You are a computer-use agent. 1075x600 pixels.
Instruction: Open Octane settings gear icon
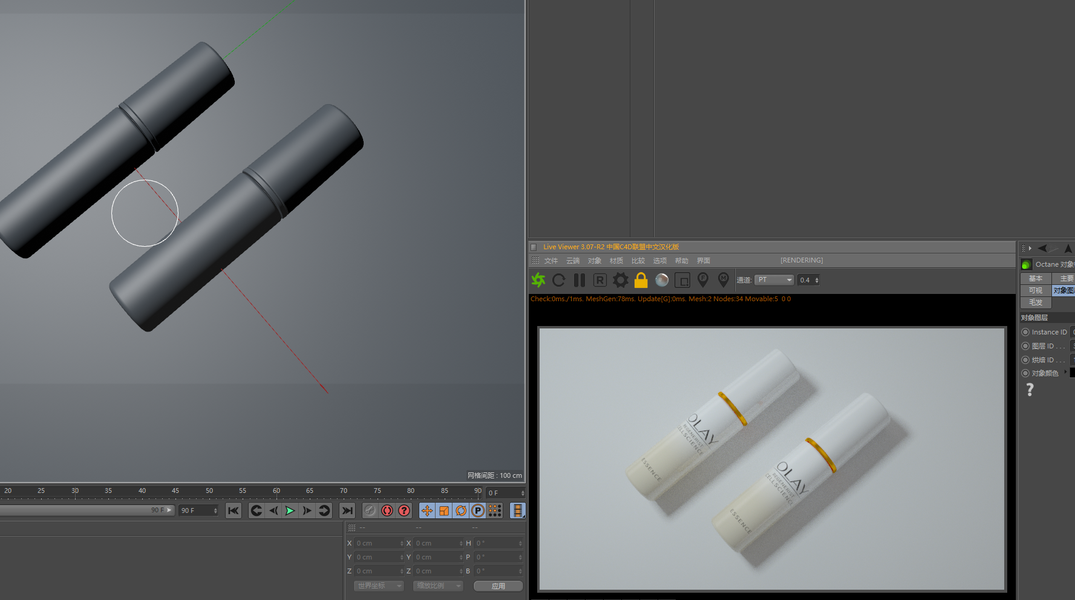pos(620,280)
